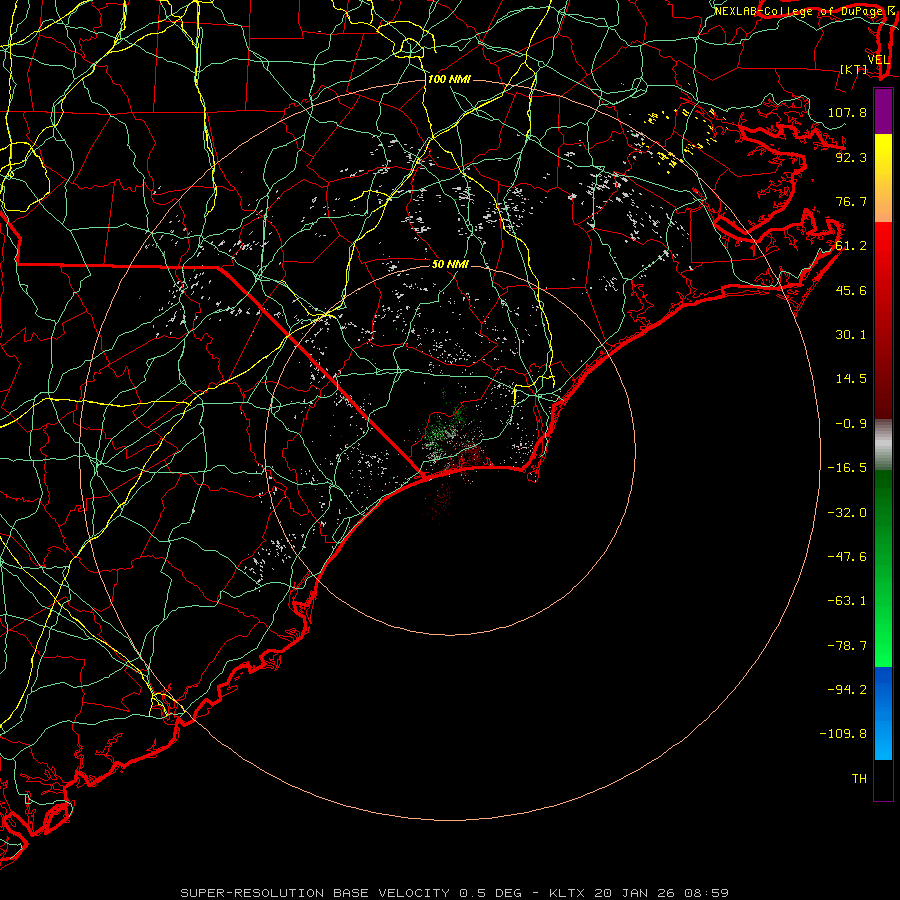This screenshot has width=900, height=900.
Task: Select the 30.1 velocity scale value
Action: [x=851, y=335]
